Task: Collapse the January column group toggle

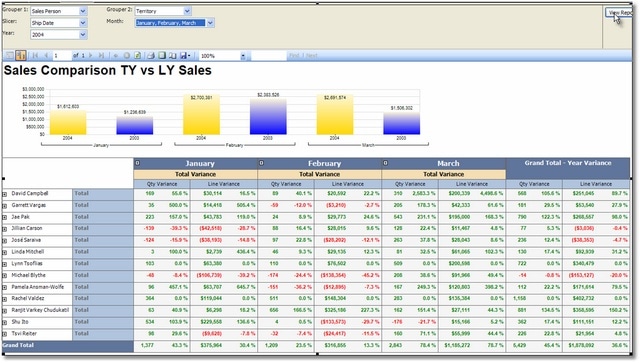Action: 138,163
